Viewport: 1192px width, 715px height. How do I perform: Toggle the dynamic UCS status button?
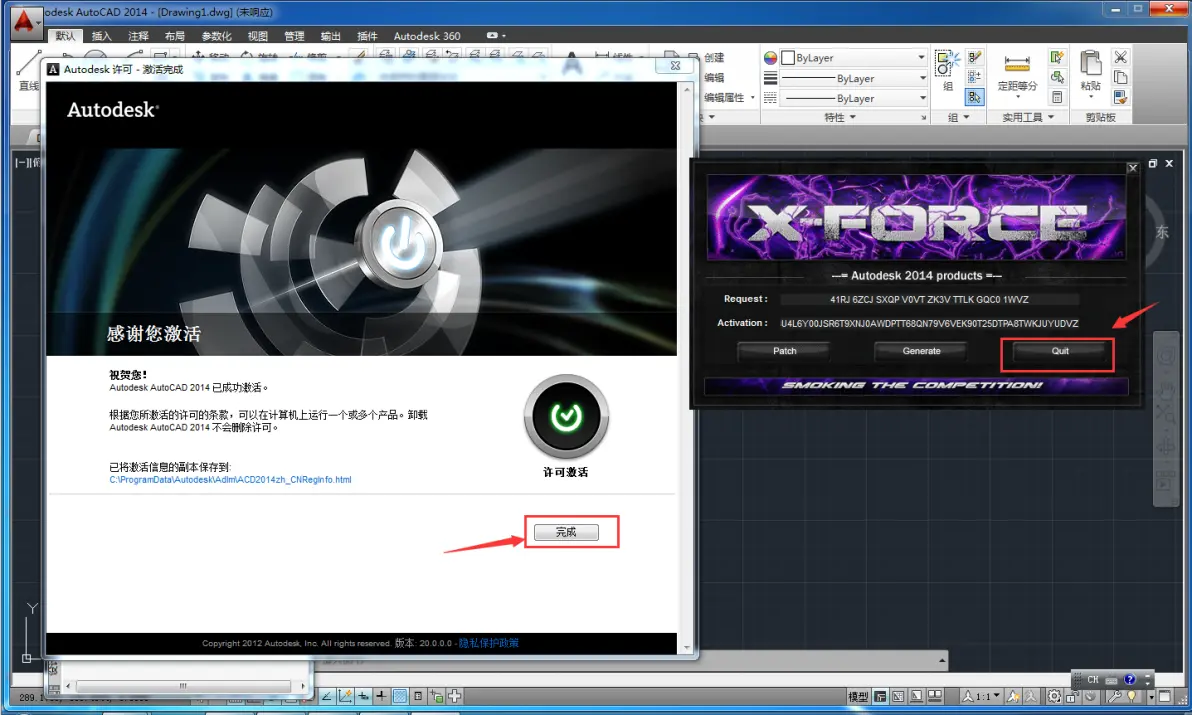click(x=345, y=696)
